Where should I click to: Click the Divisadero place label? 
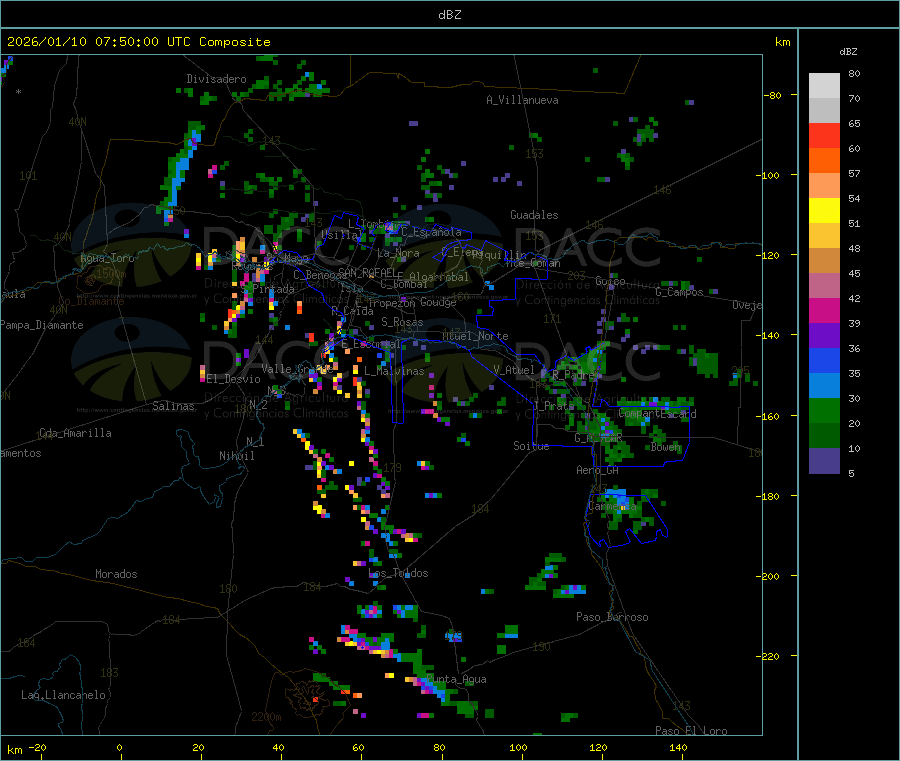216,79
